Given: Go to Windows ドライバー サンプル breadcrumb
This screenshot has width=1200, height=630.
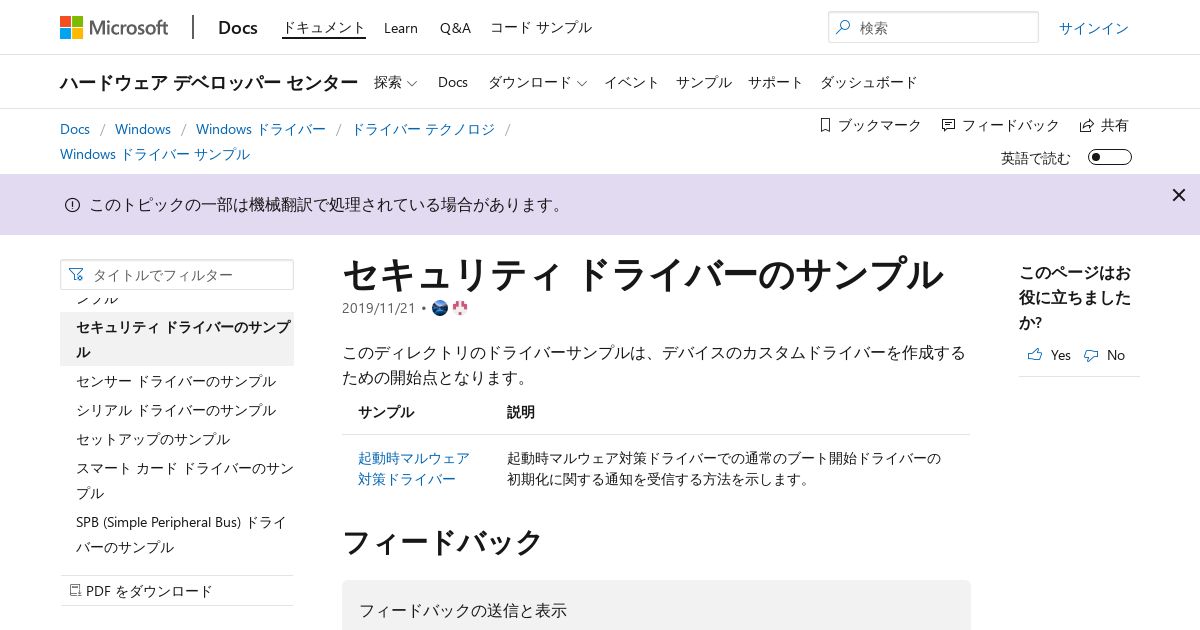Looking at the screenshot, I should [155, 154].
